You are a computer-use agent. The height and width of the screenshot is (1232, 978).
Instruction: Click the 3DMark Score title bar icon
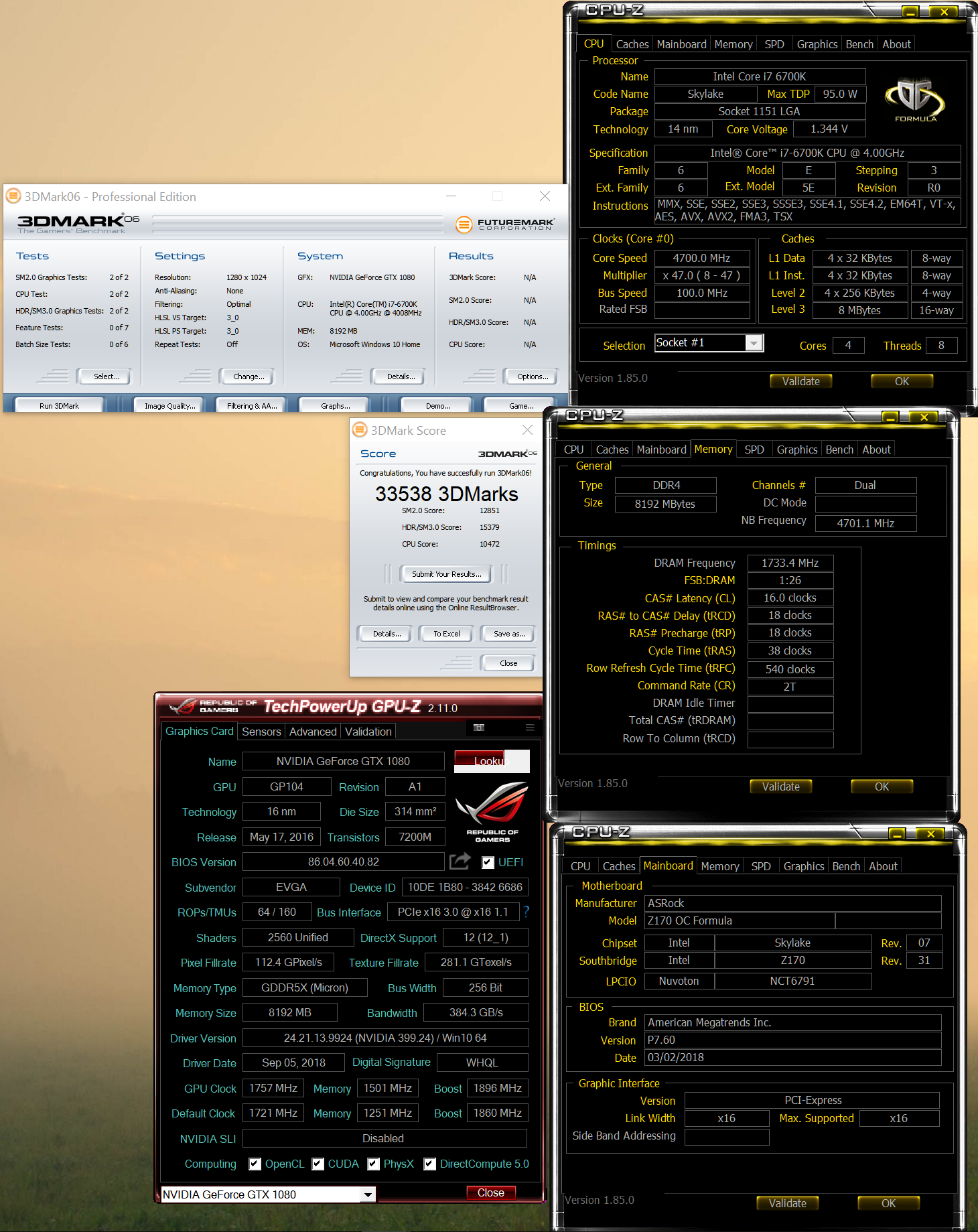click(360, 430)
